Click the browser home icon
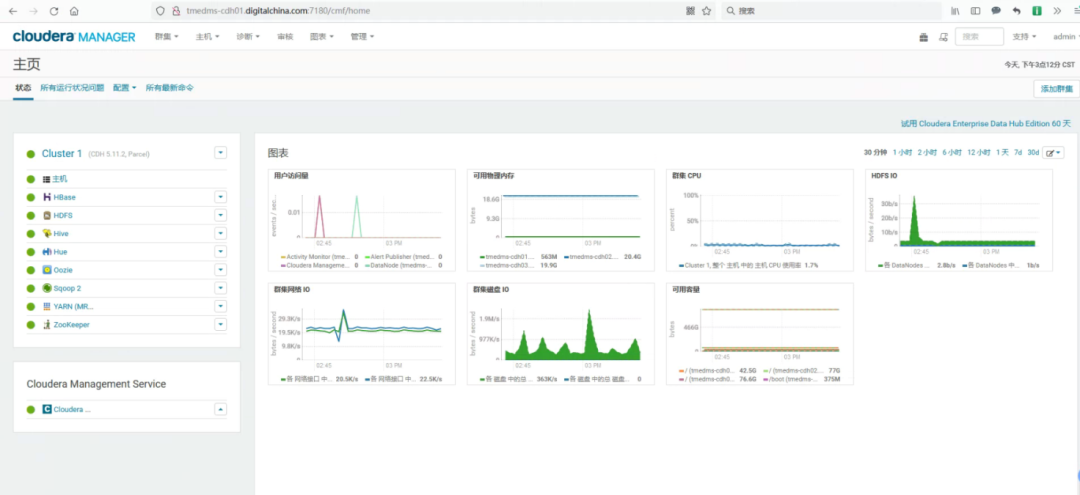The height and width of the screenshot is (495, 1080). pos(75,11)
